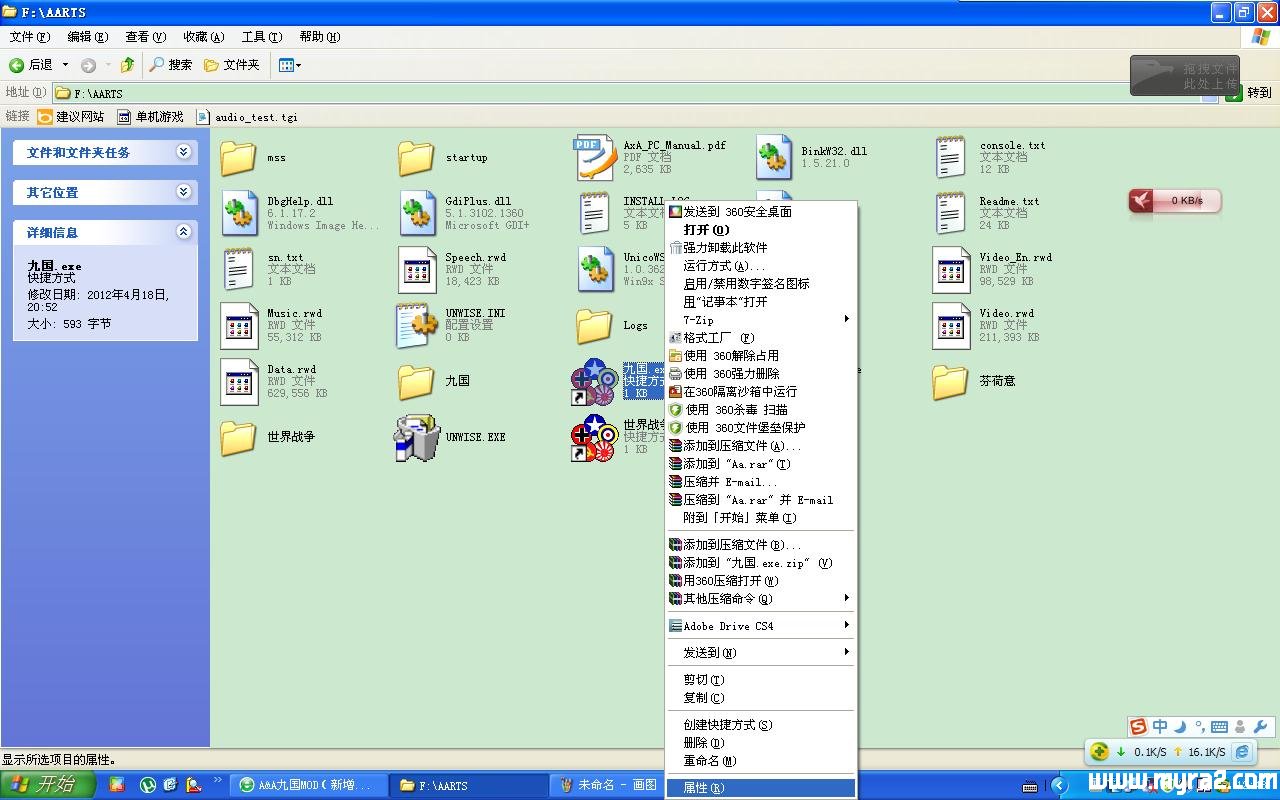Select the 世界战争 folder
Screen dimensions: 1280x800
(266, 437)
